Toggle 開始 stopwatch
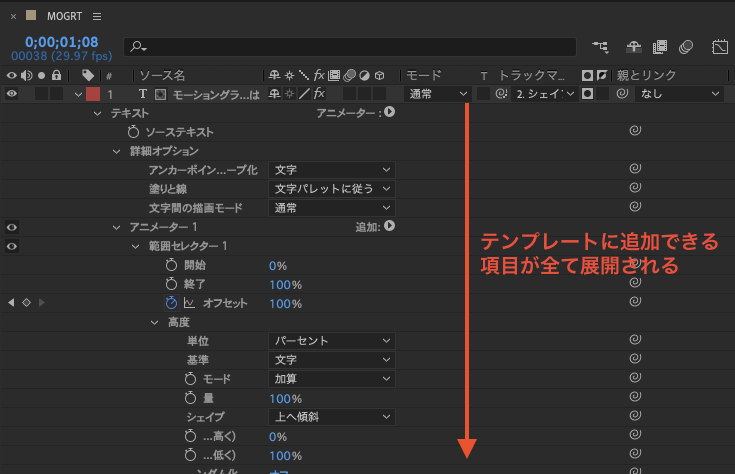735x474 pixels. (171, 265)
